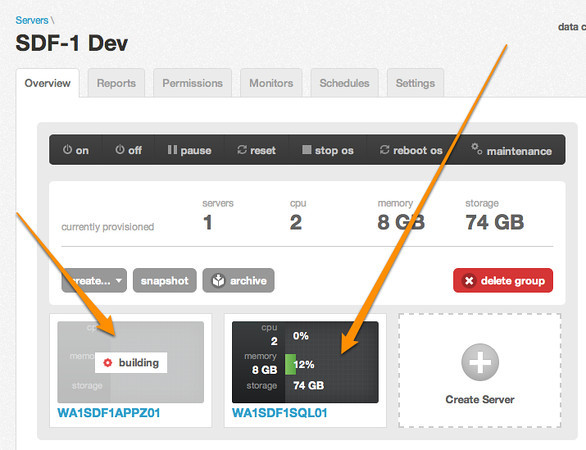
Task: Power on the group with the on button
Action: (76, 150)
